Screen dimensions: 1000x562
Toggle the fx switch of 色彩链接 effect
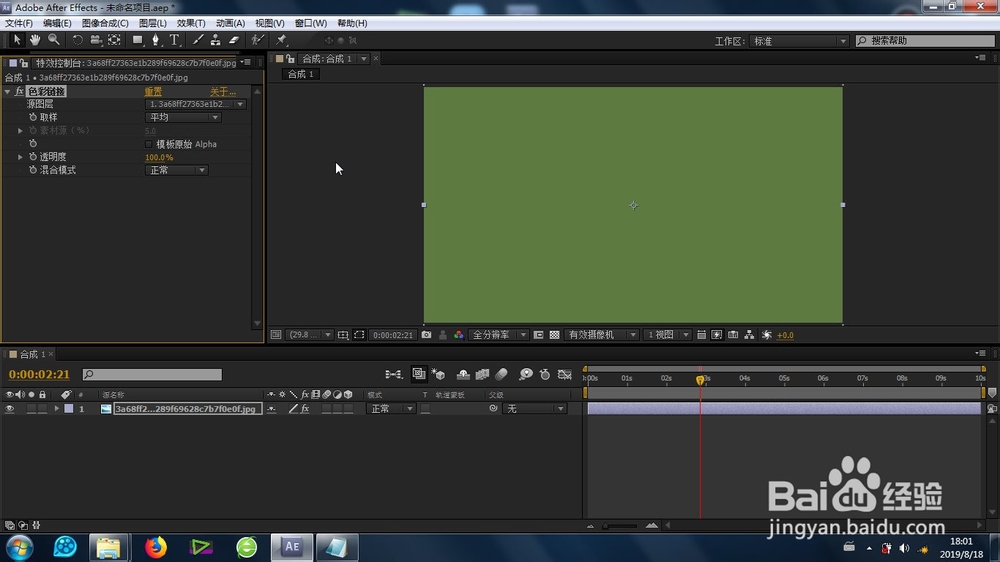coord(19,92)
